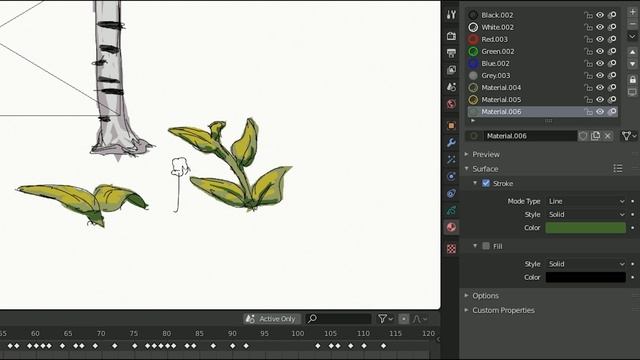Open the Output properties tab

coord(451,53)
